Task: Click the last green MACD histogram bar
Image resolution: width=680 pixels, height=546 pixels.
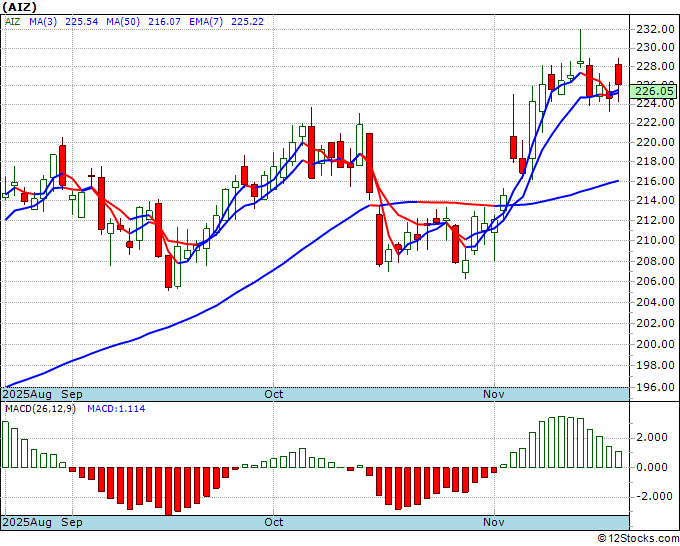Action: point(618,459)
